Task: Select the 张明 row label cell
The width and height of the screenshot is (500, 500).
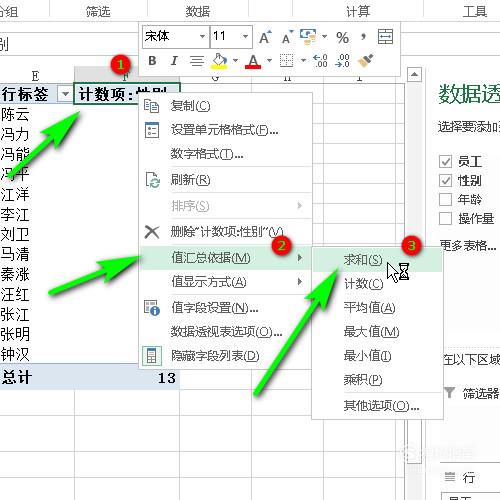Action: (37, 334)
